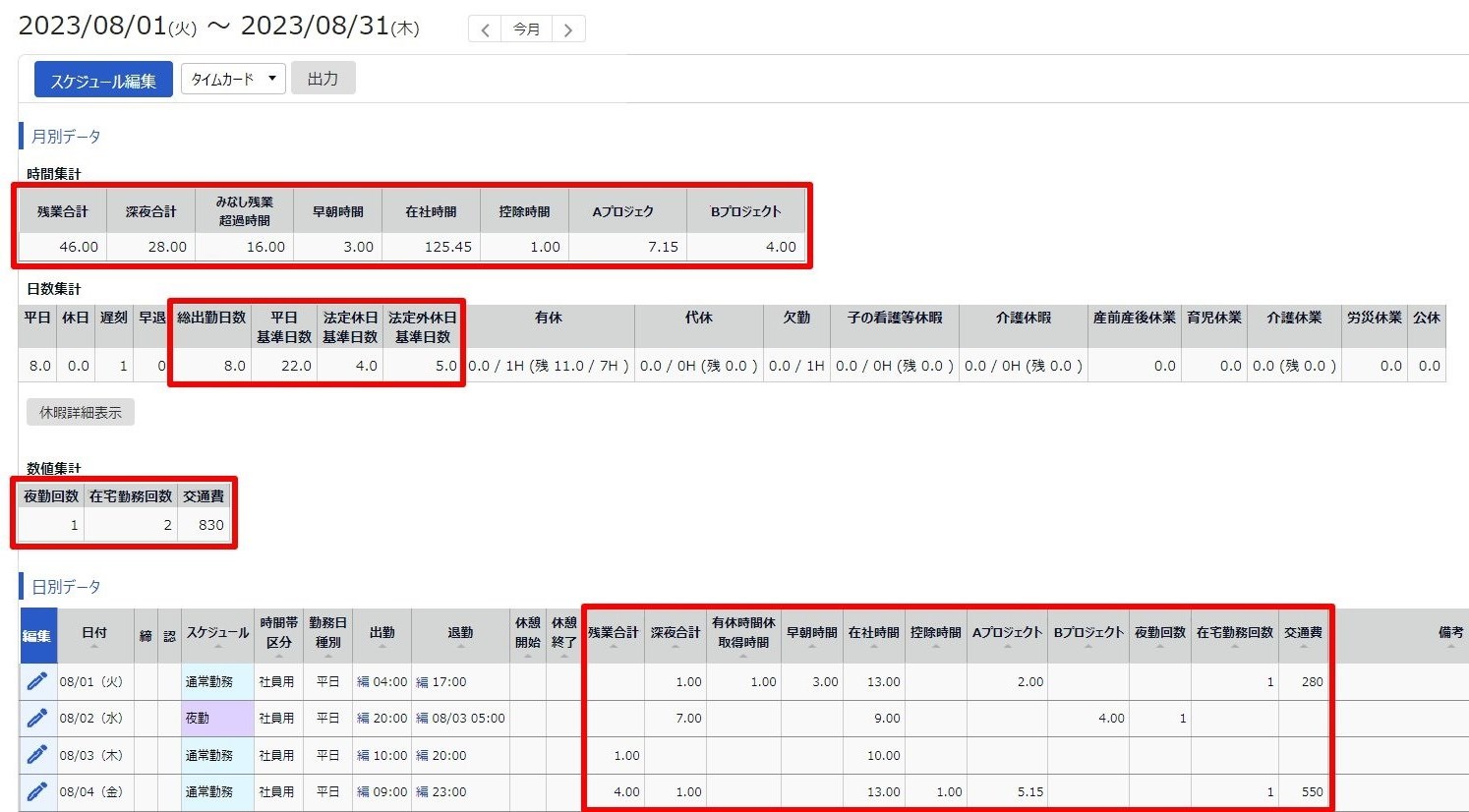Screen dimensions: 1469x812
Task: Click the pencil edit icon for 08/02
Action: 37,719
